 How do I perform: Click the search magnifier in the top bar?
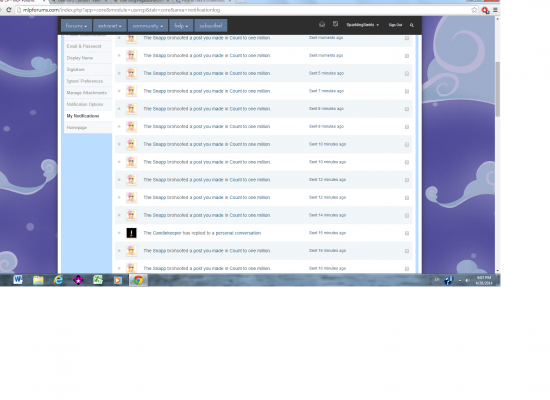point(412,25)
